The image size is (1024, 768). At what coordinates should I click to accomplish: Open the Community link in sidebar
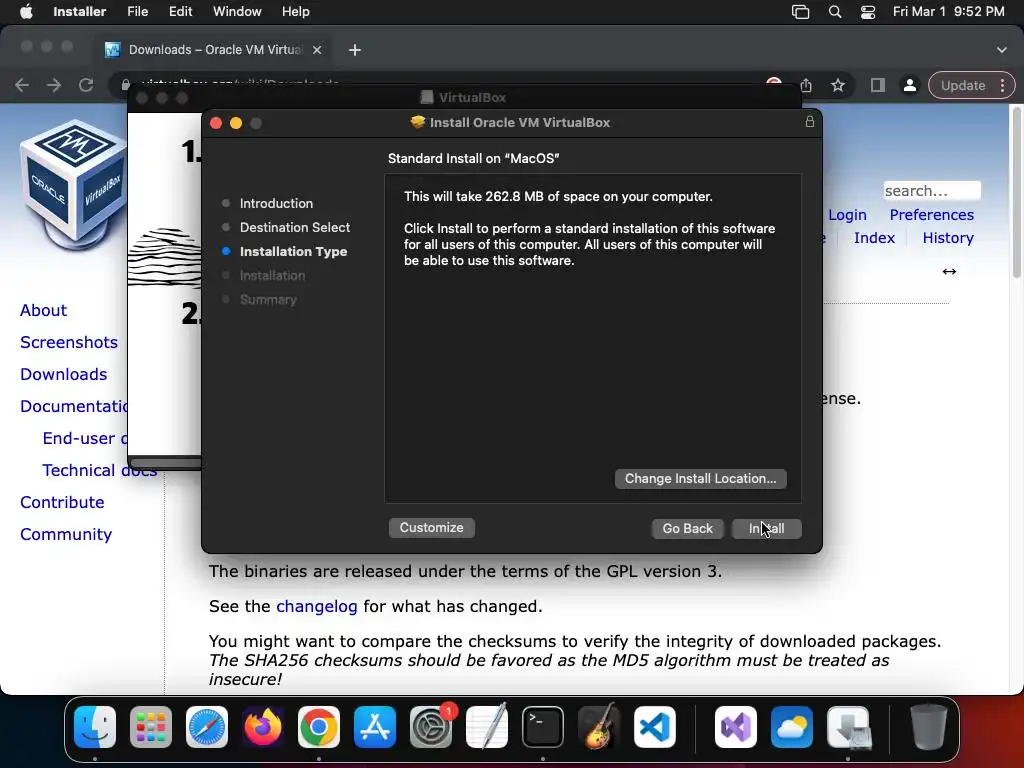tap(66, 534)
